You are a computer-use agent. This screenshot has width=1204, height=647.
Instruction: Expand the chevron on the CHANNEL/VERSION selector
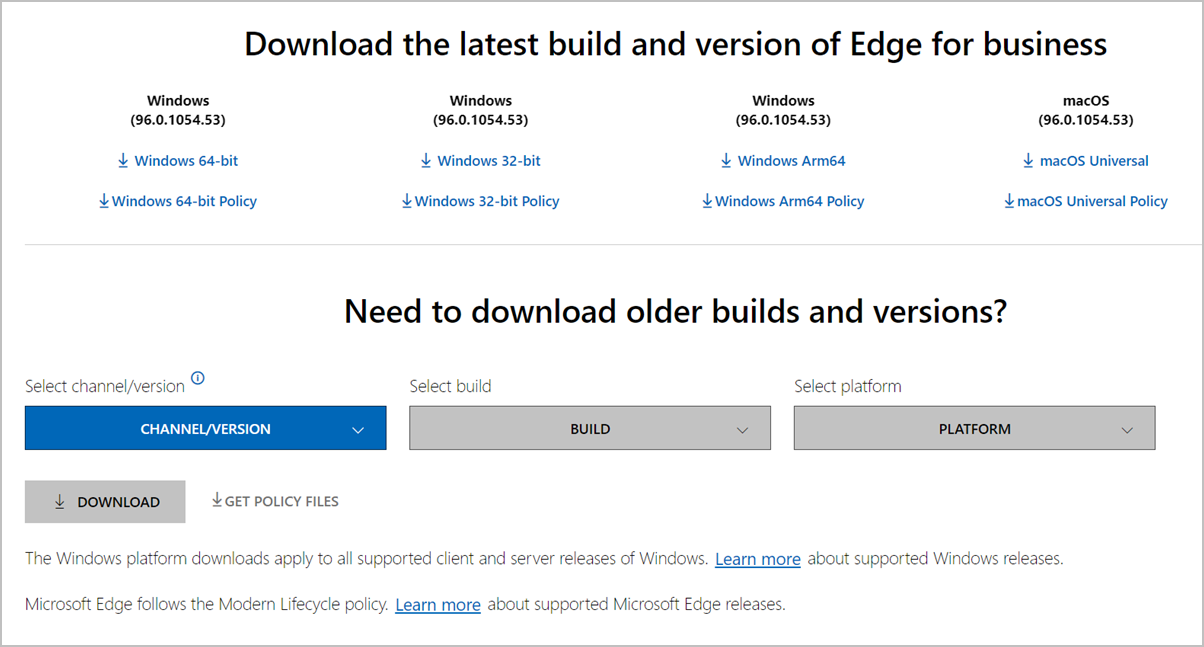click(x=358, y=428)
